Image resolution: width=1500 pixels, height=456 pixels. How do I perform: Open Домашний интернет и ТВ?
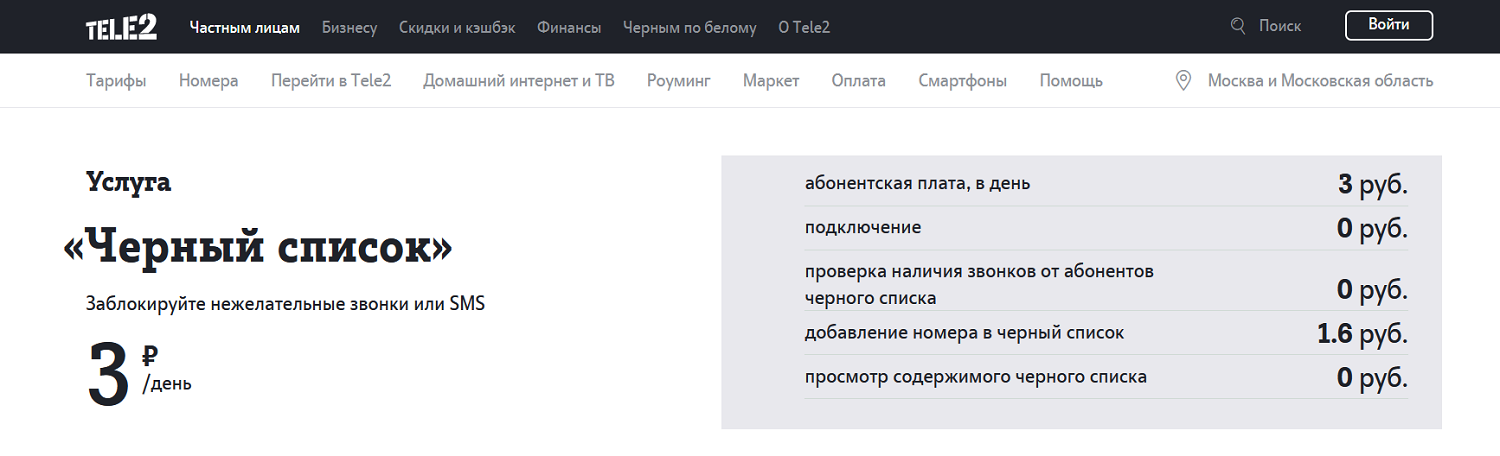coord(519,81)
